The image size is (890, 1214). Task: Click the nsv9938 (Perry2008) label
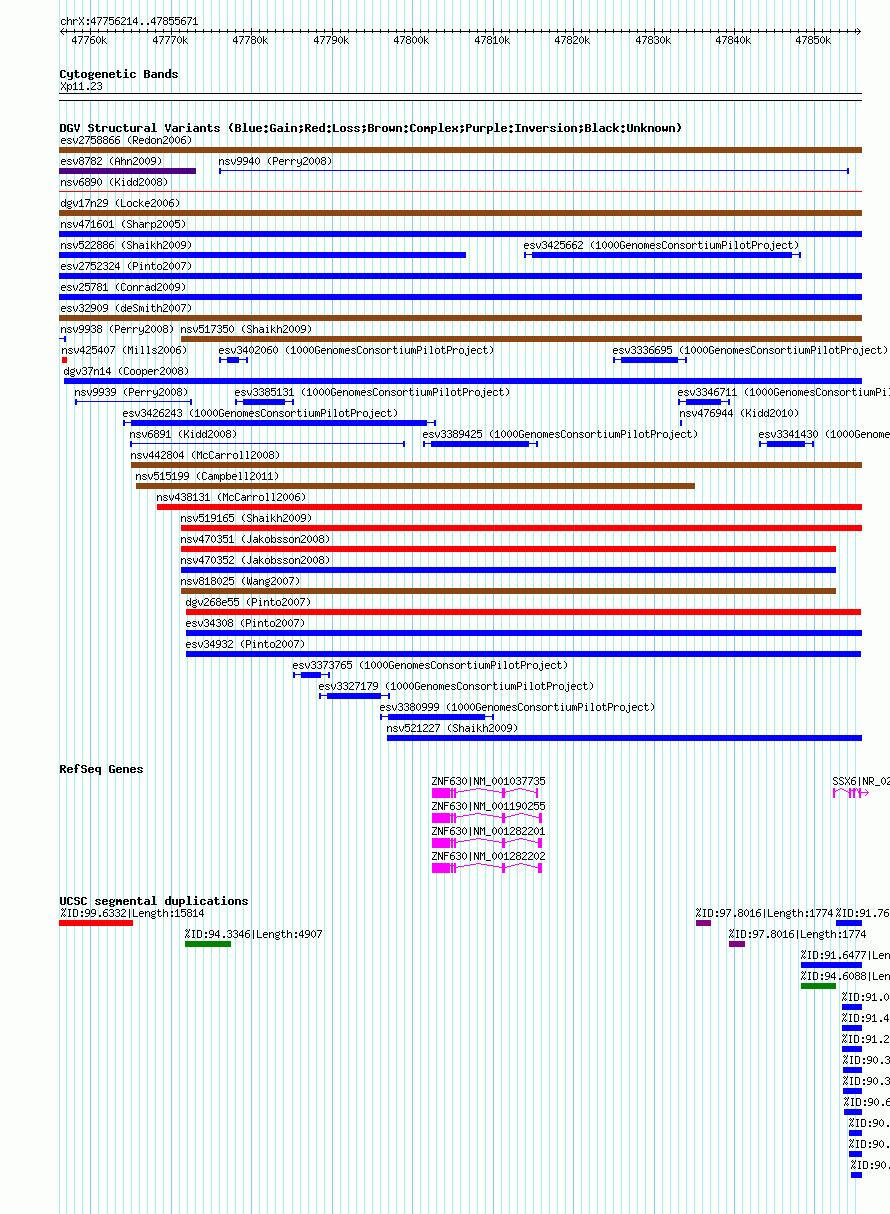117,329
